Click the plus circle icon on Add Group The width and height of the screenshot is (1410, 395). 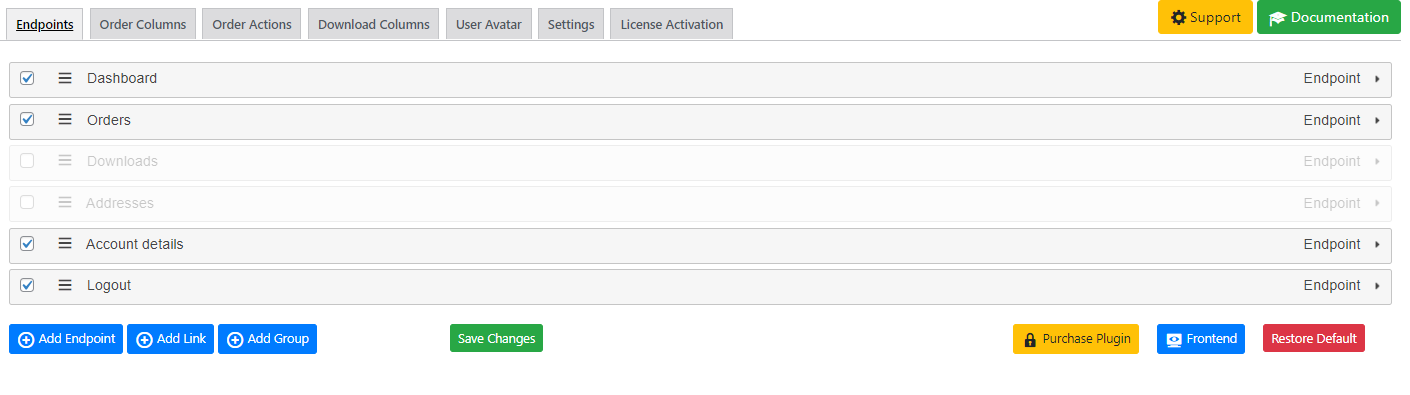235,339
